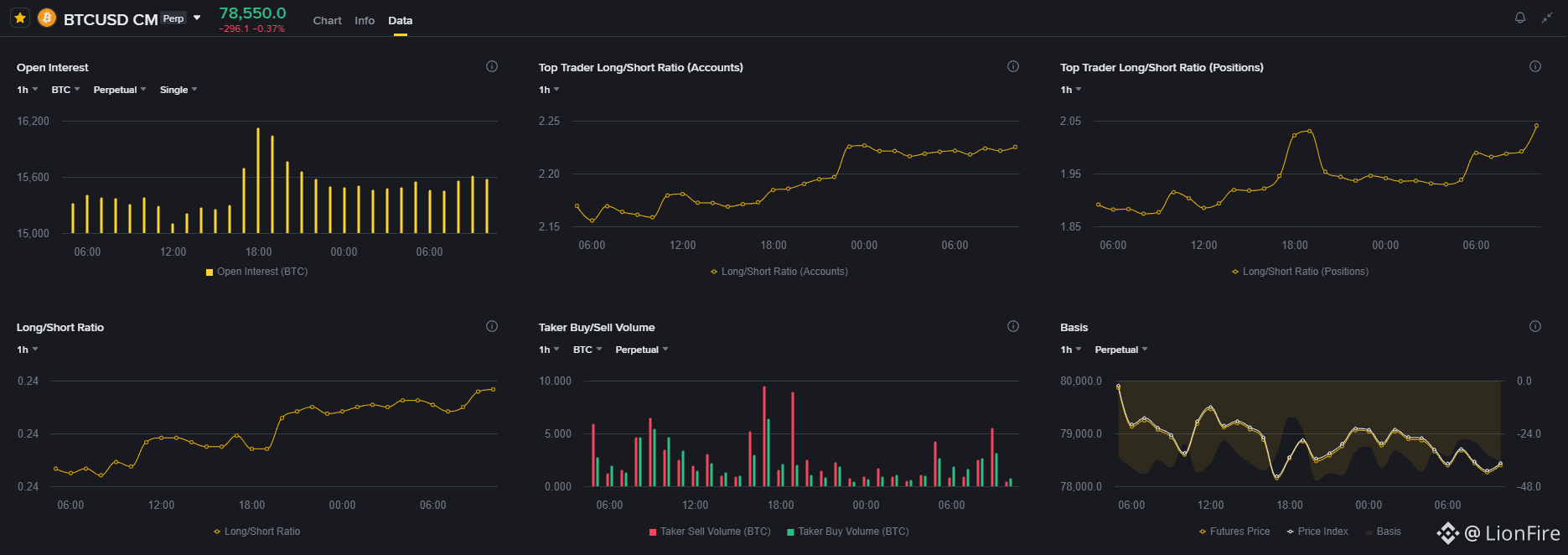This screenshot has height=555, width=1568.
Task: Click the collapse arrows icon at top right
Action: click(x=1547, y=18)
